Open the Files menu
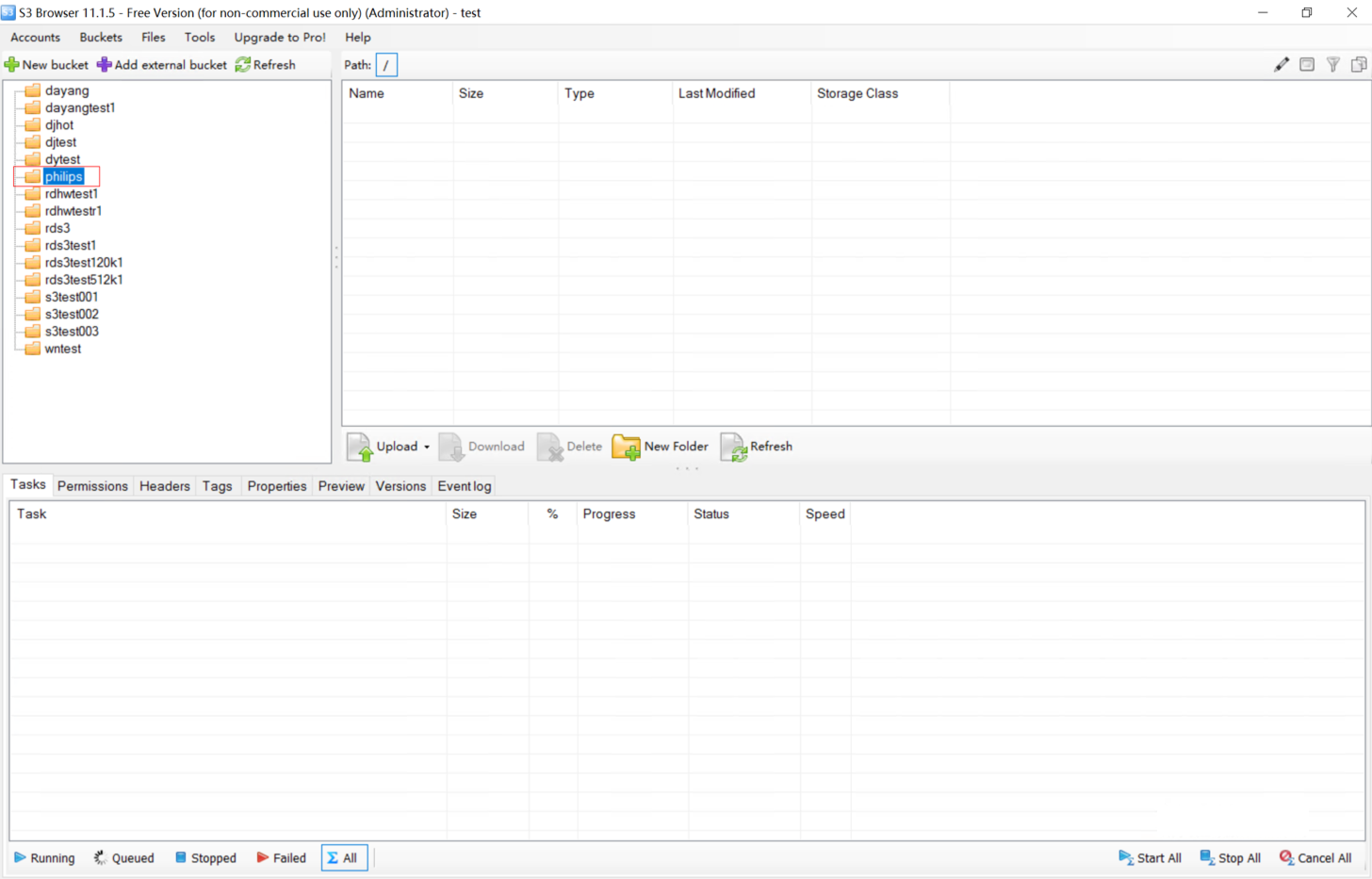Viewport: 1372px width, 879px height. tap(154, 38)
